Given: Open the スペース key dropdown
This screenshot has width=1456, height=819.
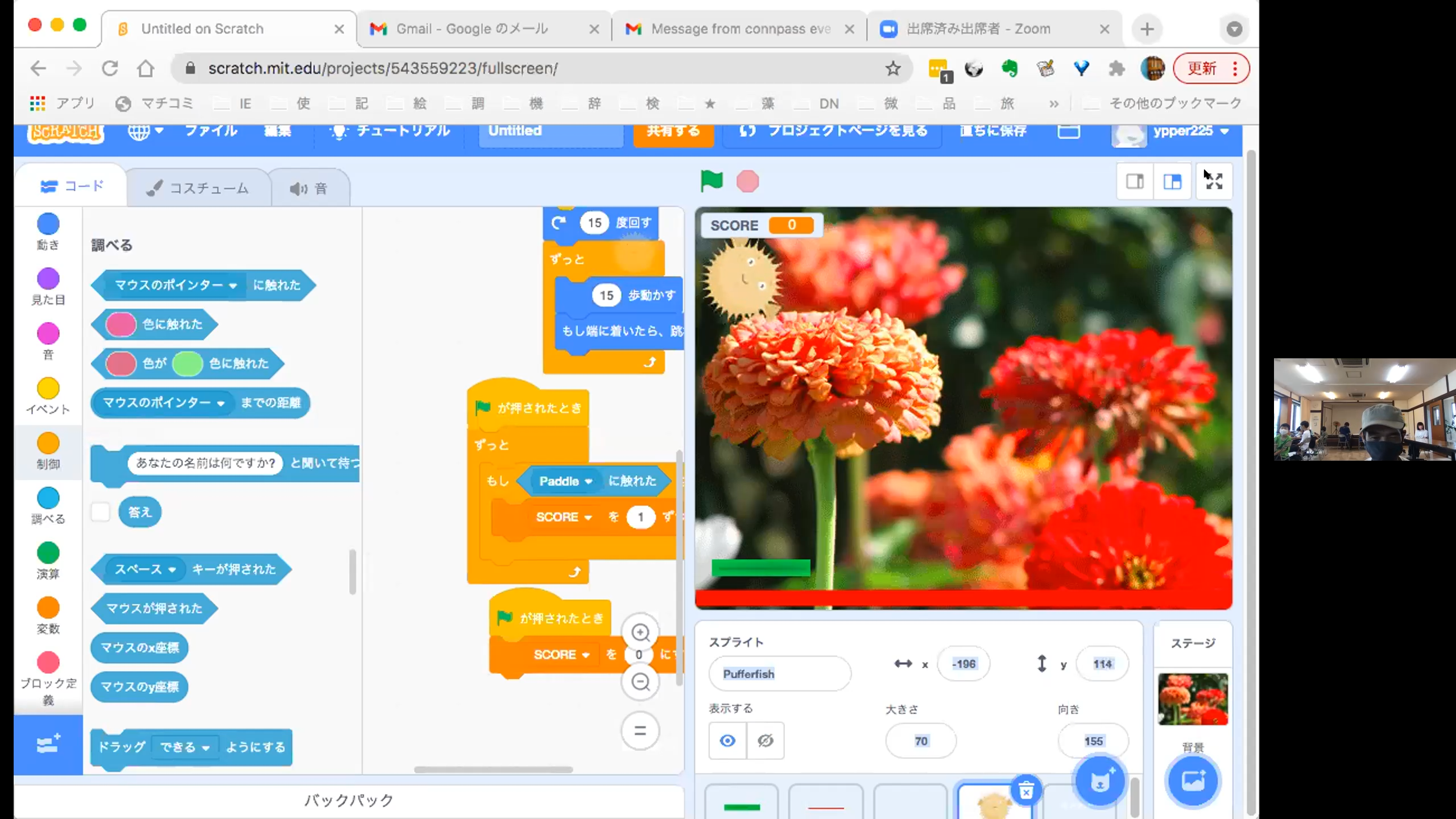Looking at the screenshot, I should pos(146,569).
